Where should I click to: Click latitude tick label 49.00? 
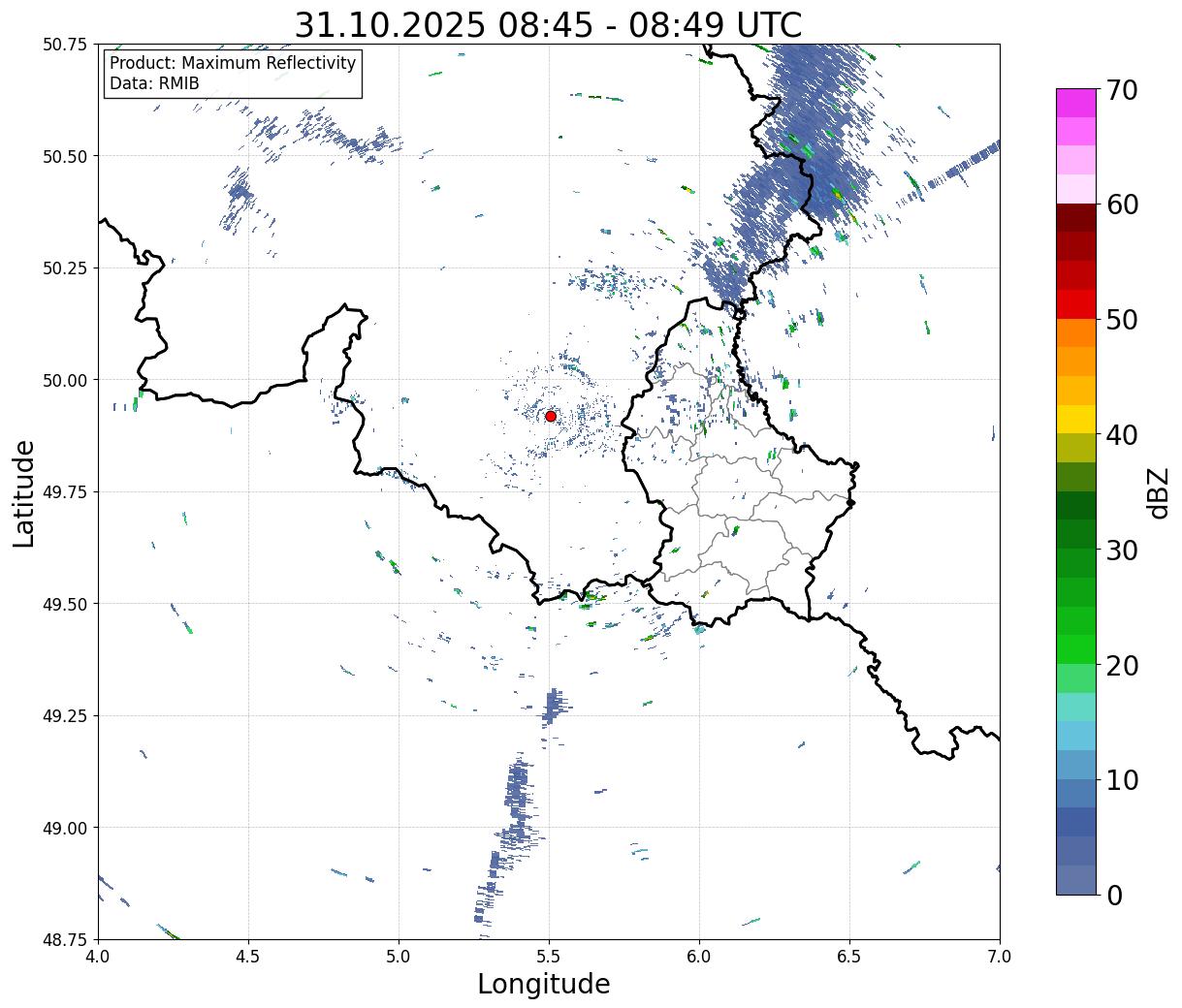point(65,828)
